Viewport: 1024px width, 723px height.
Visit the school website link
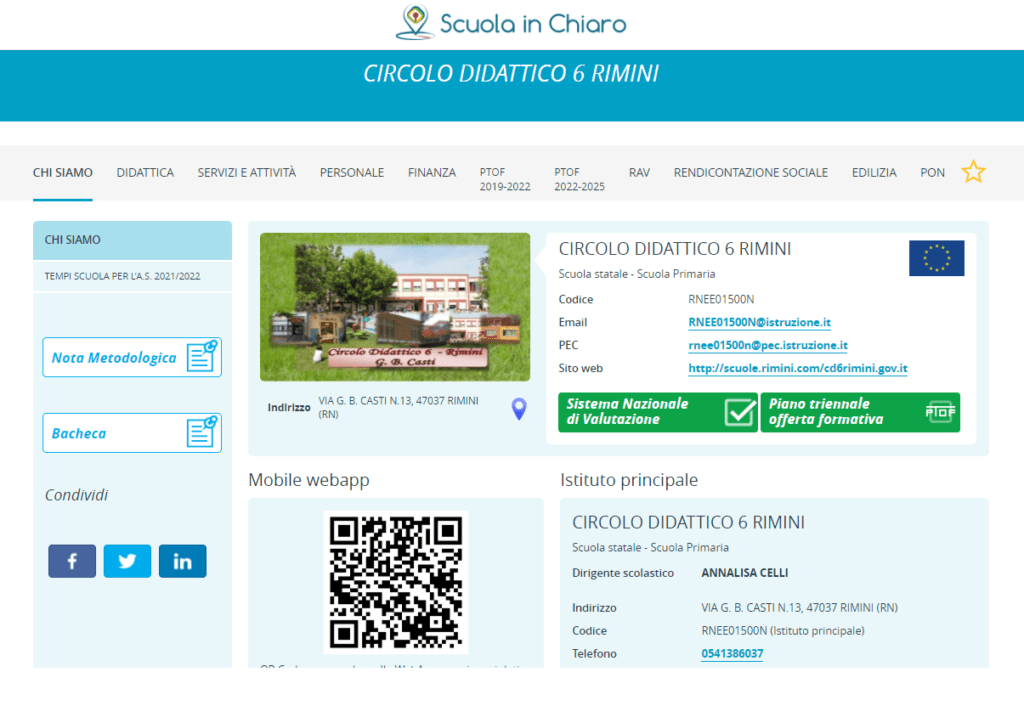[x=798, y=368]
